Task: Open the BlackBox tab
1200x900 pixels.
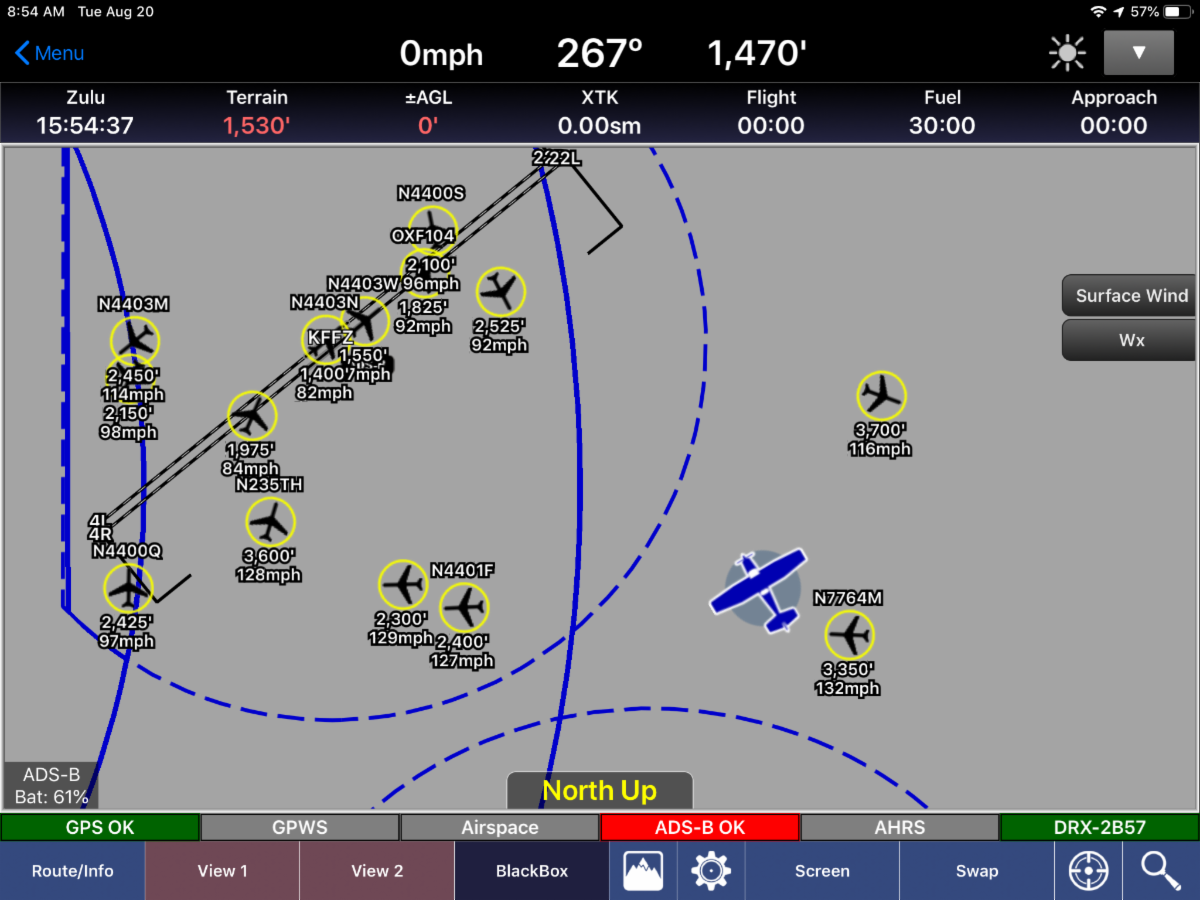Action: pos(532,871)
